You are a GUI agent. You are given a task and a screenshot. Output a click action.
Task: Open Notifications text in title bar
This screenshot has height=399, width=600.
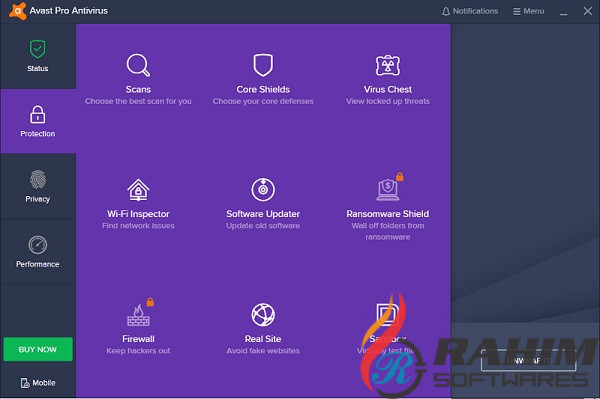(475, 11)
